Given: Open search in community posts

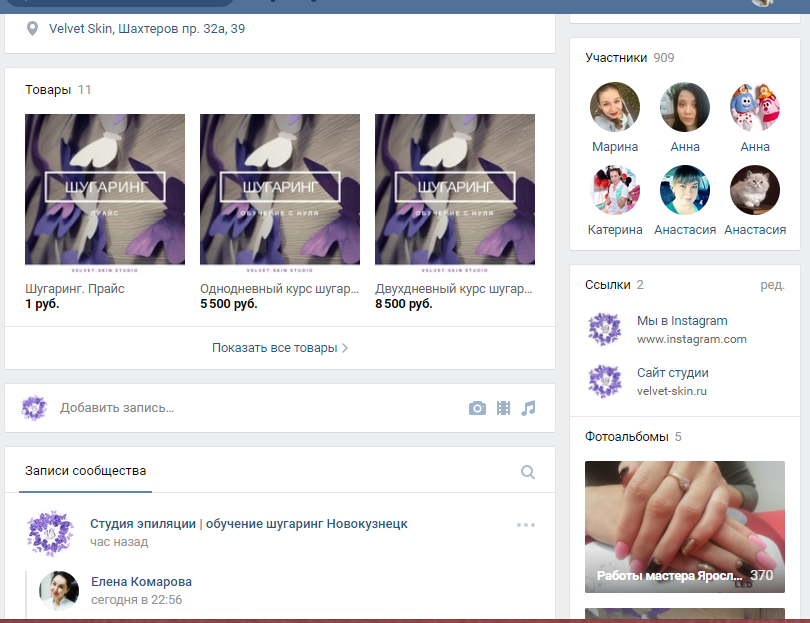Looking at the screenshot, I should [527, 472].
